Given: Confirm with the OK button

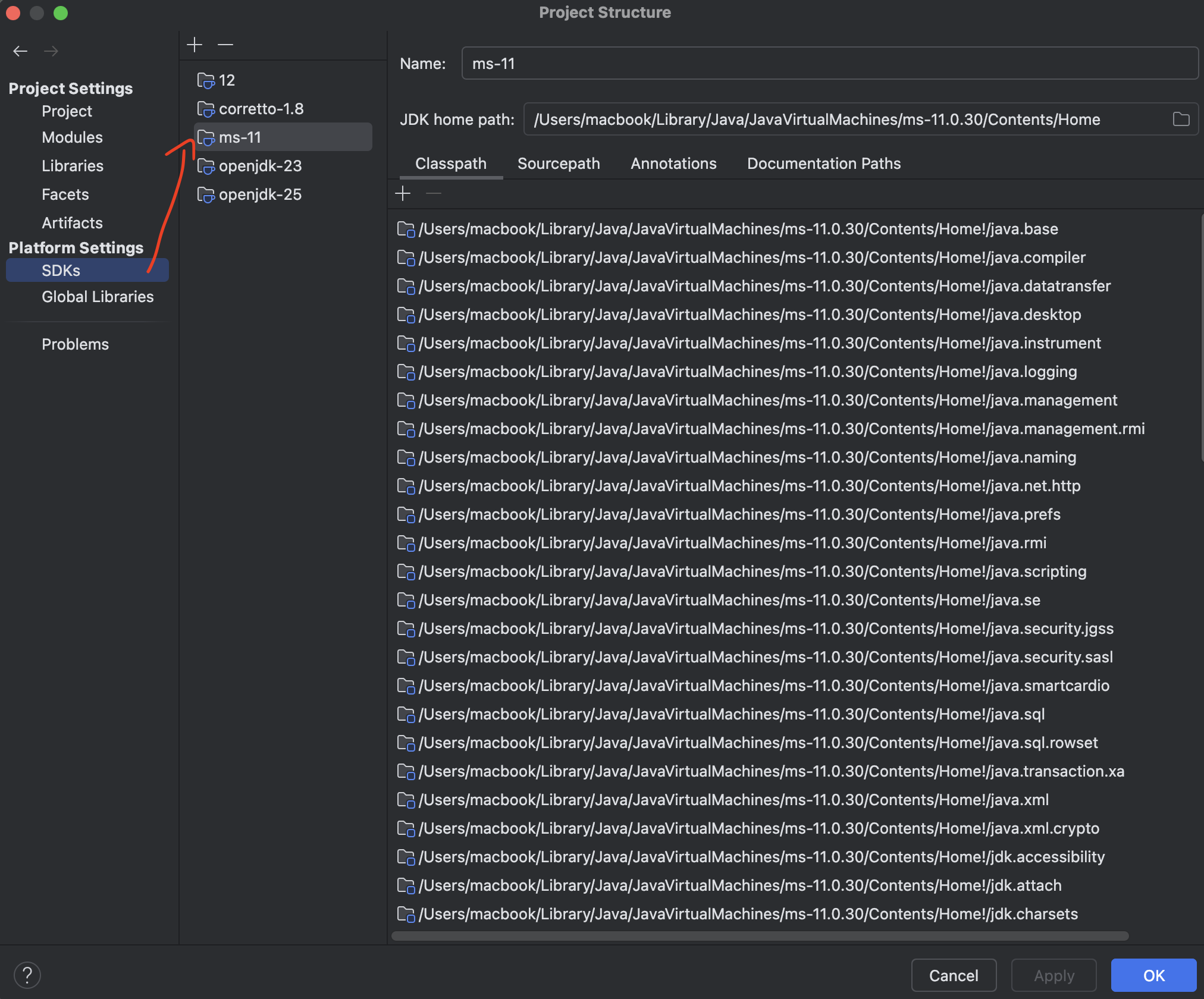Looking at the screenshot, I should click(1154, 975).
